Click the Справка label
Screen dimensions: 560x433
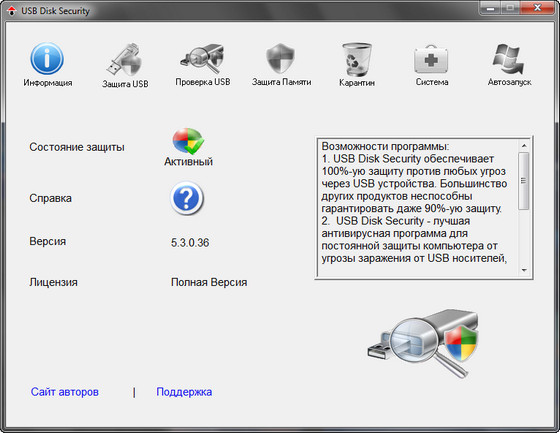(x=50, y=198)
